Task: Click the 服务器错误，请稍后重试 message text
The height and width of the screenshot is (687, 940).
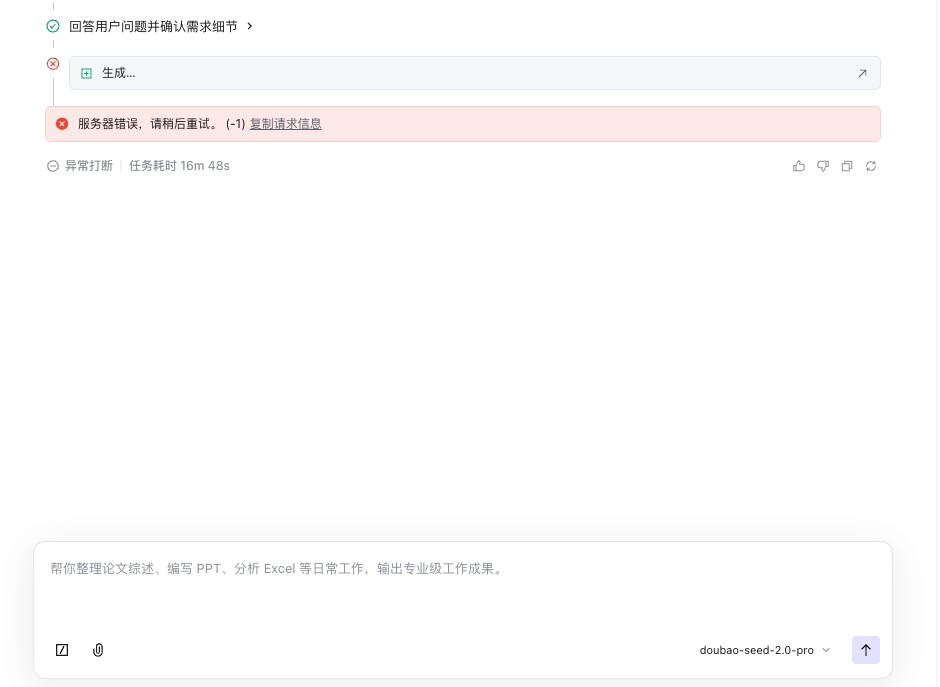Action: 147,123
